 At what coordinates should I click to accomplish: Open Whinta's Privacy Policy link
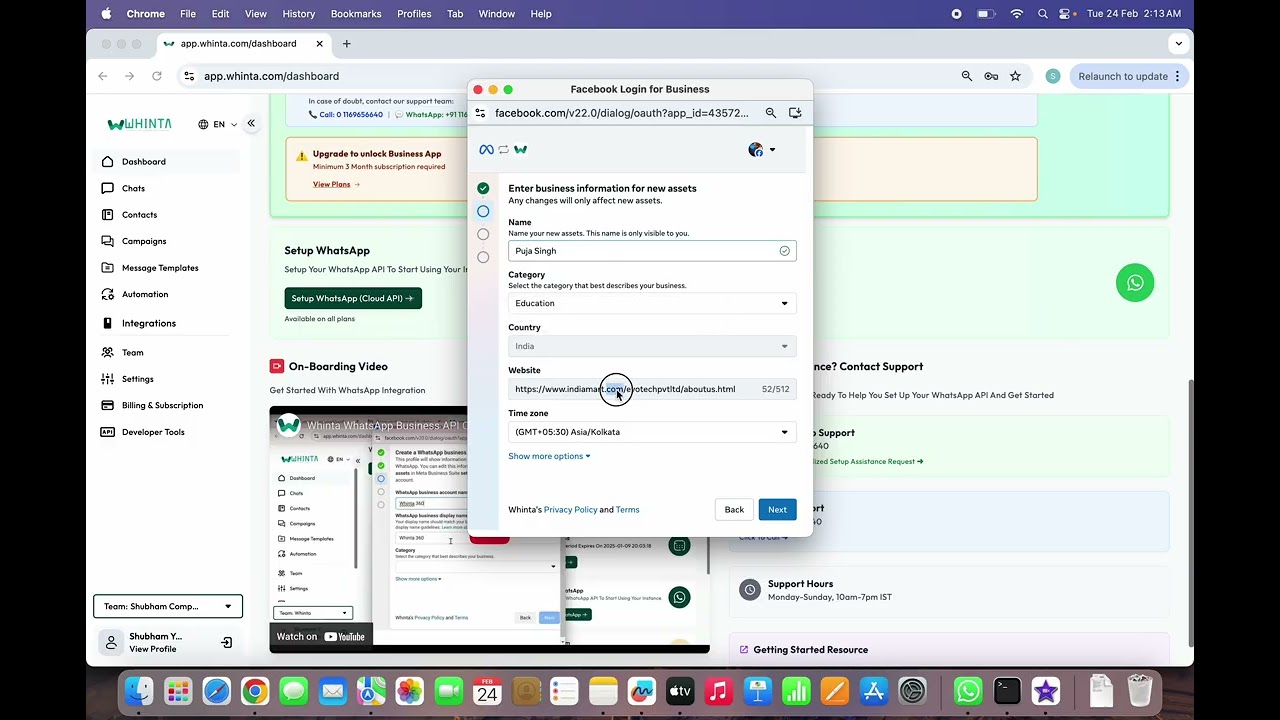pyautogui.click(x=570, y=510)
